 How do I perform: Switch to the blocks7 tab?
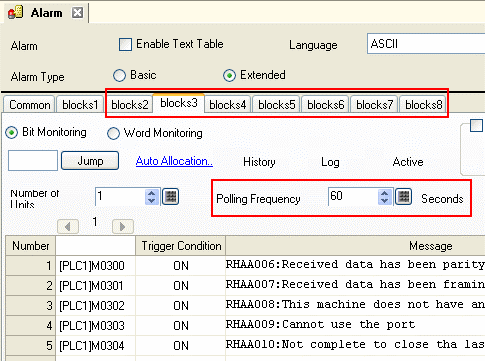pos(374,105)
